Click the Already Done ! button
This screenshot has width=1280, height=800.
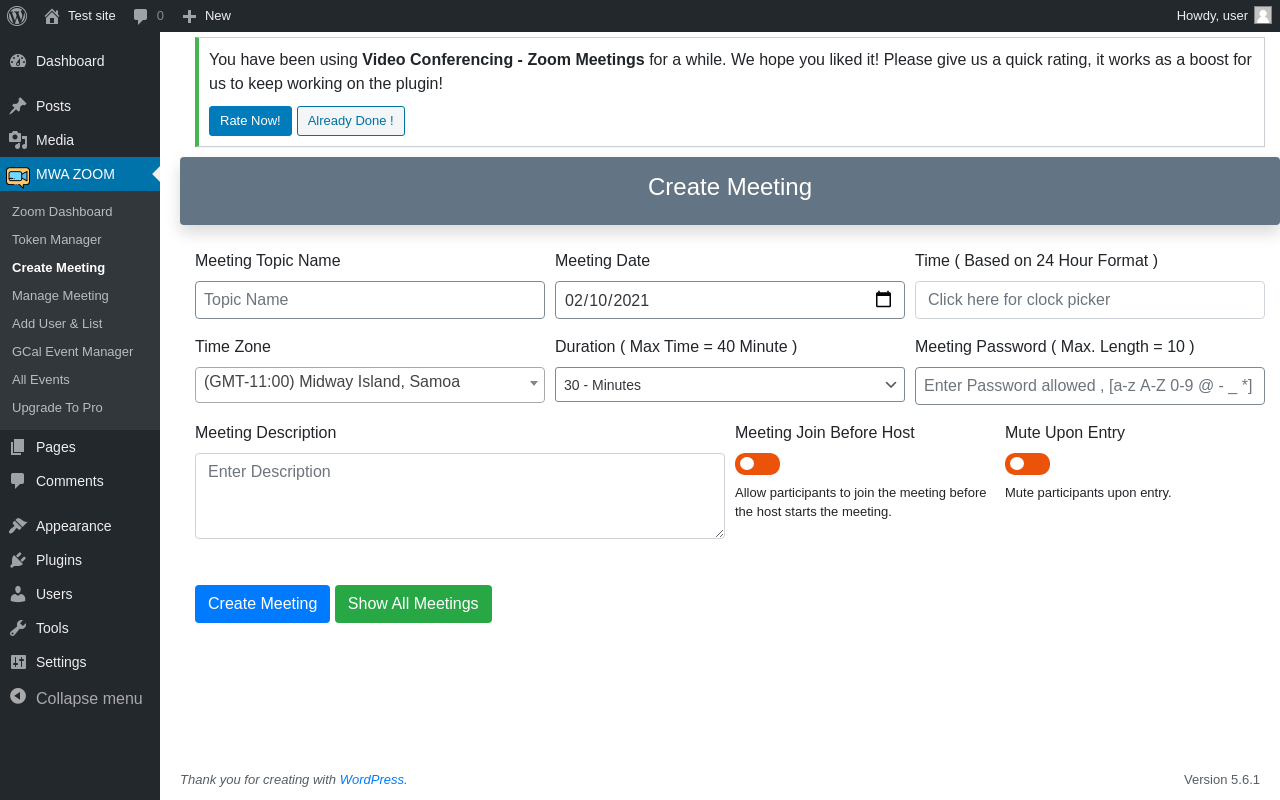tap(351, 121)
